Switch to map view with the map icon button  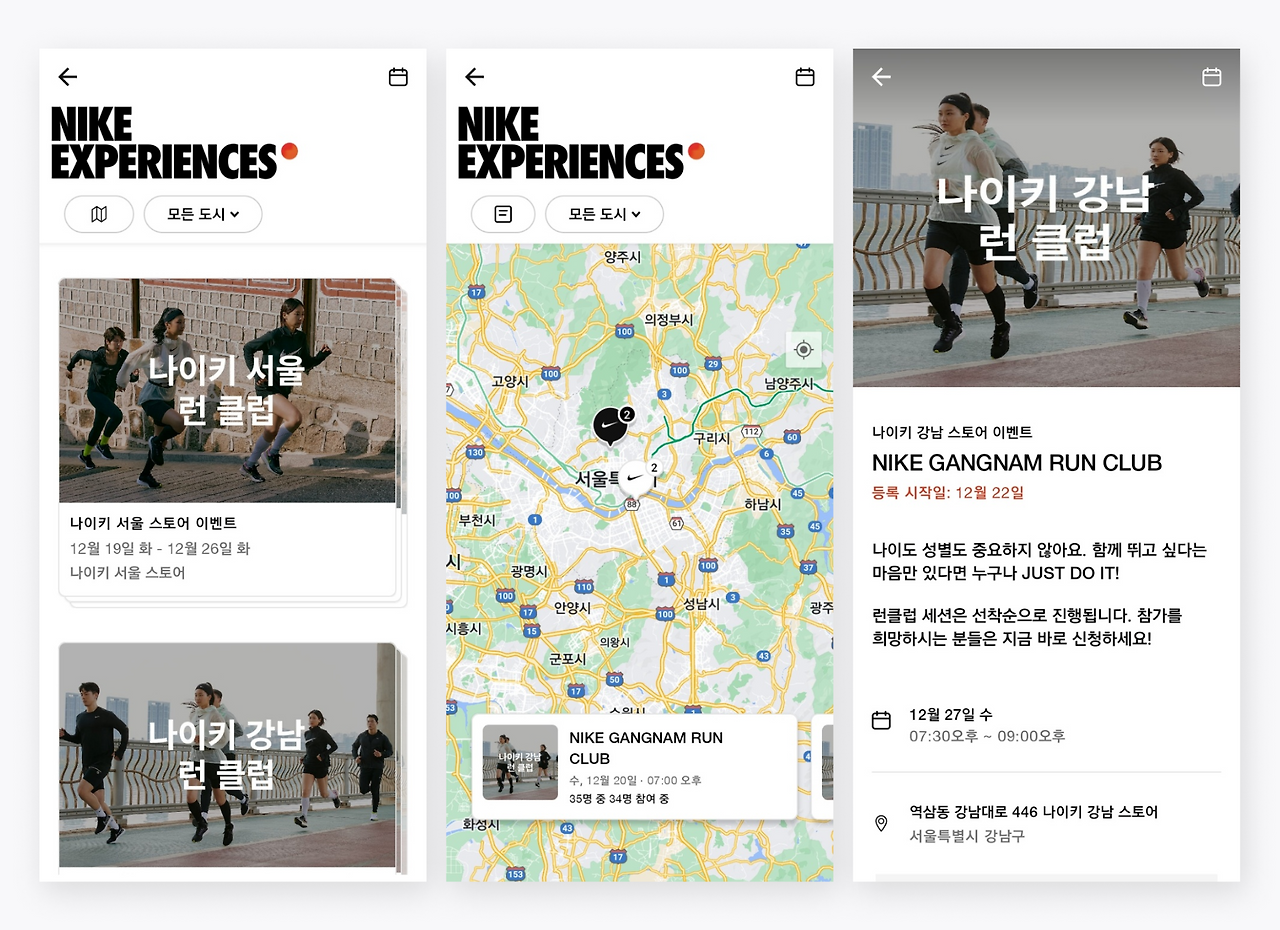[99, 214]
